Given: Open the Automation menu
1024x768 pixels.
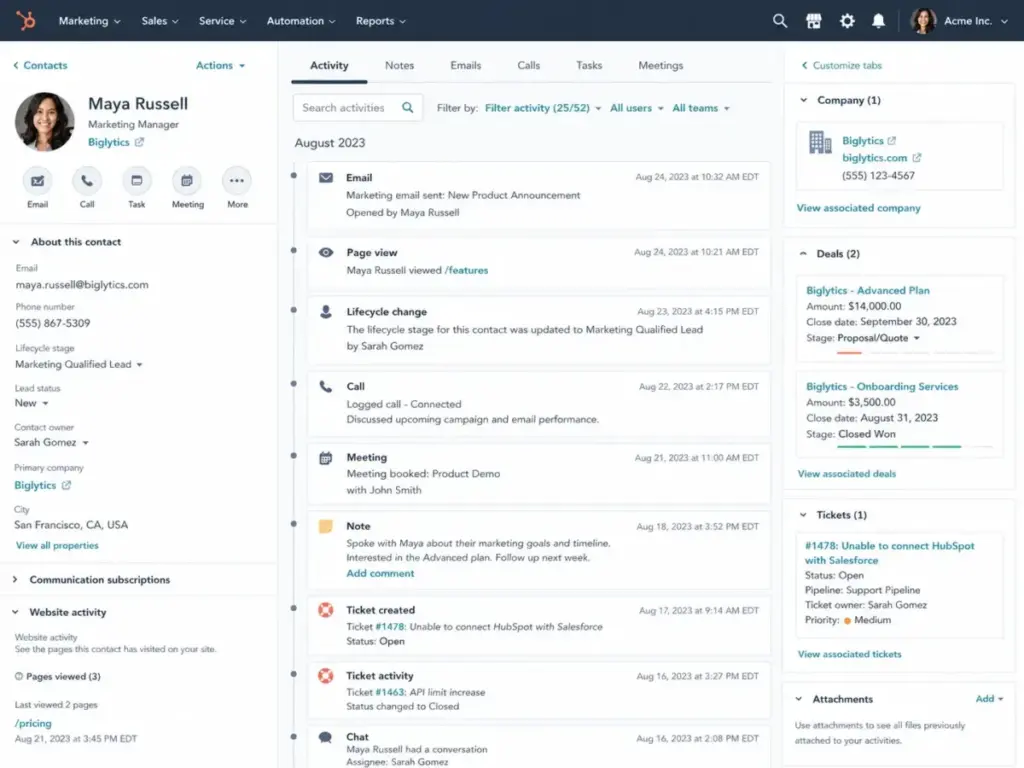Looking at the screenshot, I should pos(301,21).
